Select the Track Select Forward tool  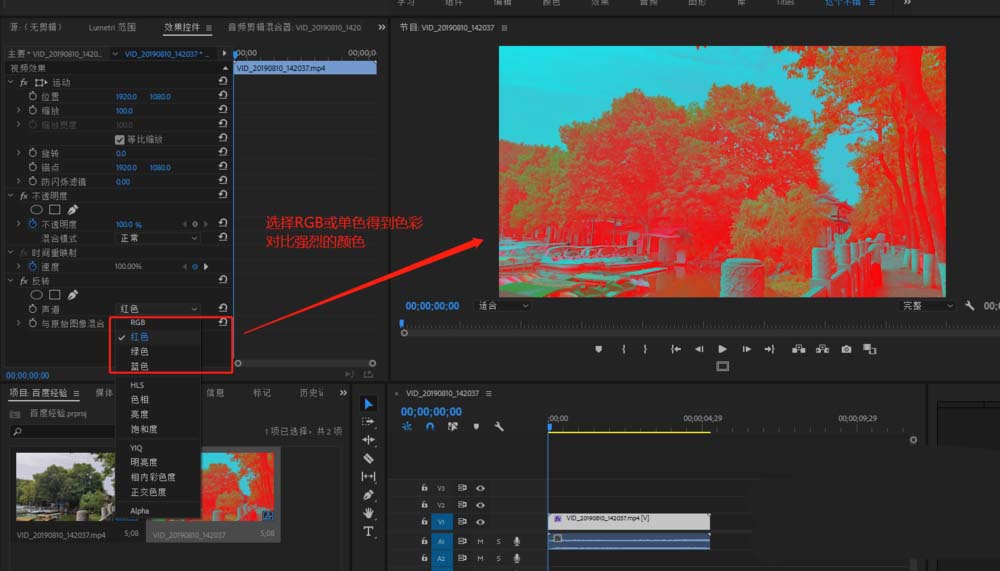(368, 422)
